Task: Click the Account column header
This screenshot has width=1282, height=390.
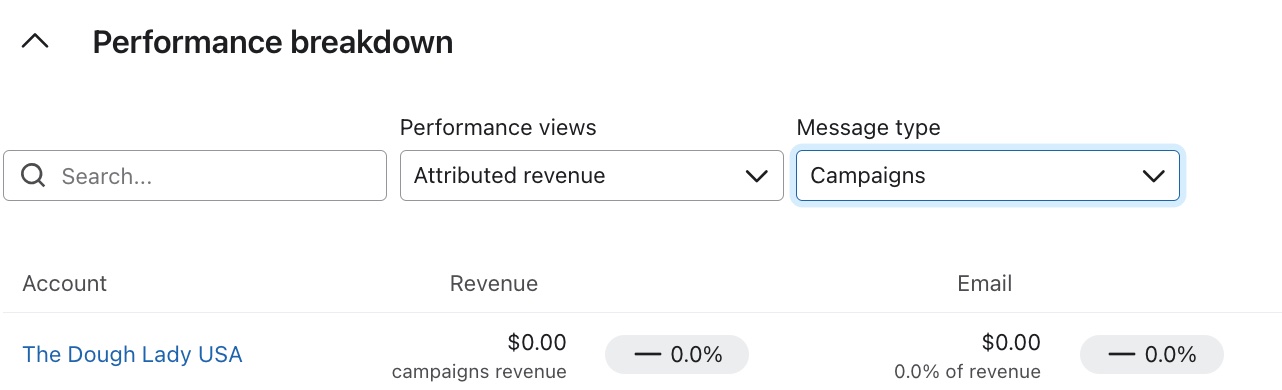Action: [x=65, y=283]
